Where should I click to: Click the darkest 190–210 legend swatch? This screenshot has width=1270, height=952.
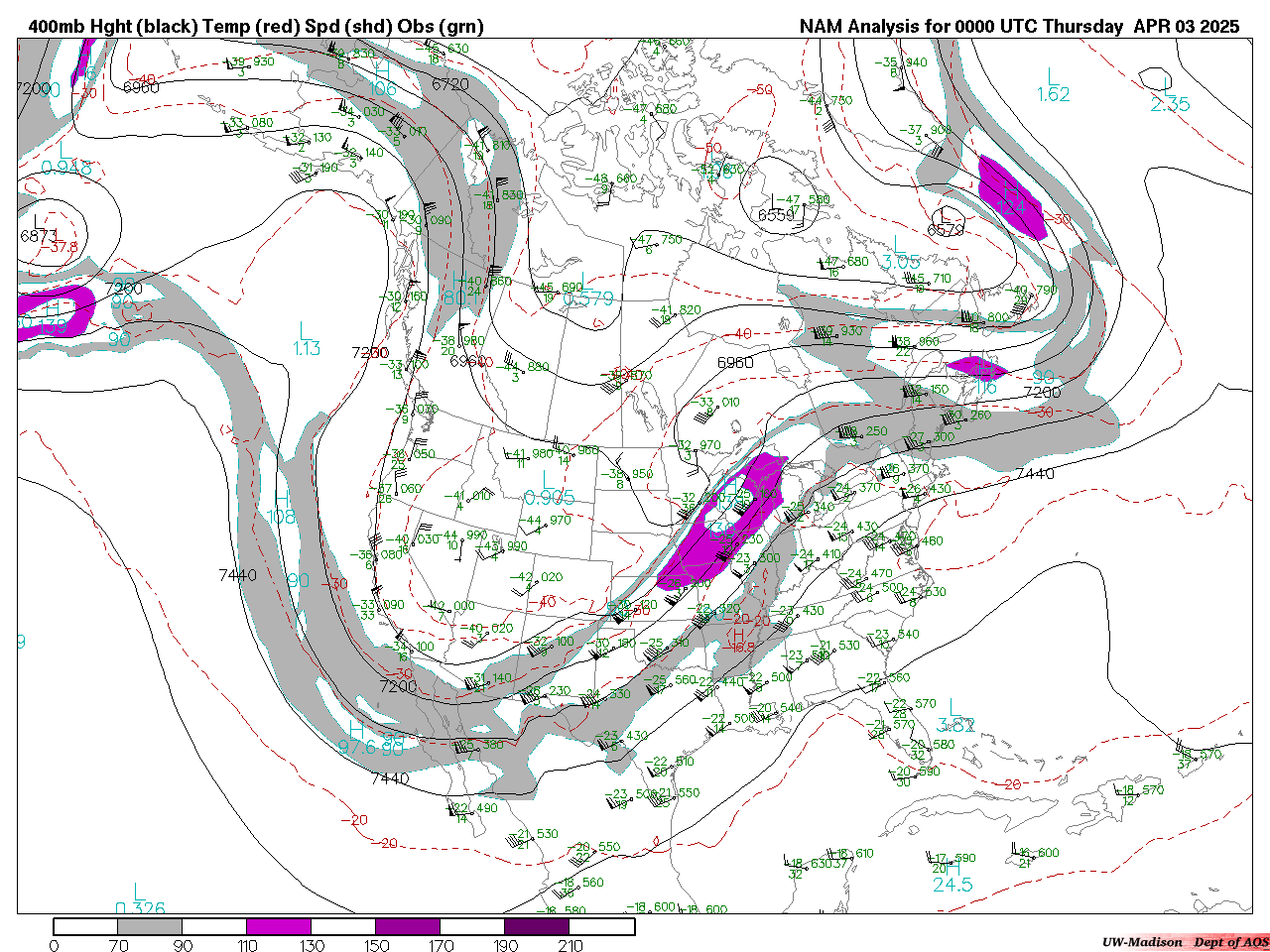(537, 926)
